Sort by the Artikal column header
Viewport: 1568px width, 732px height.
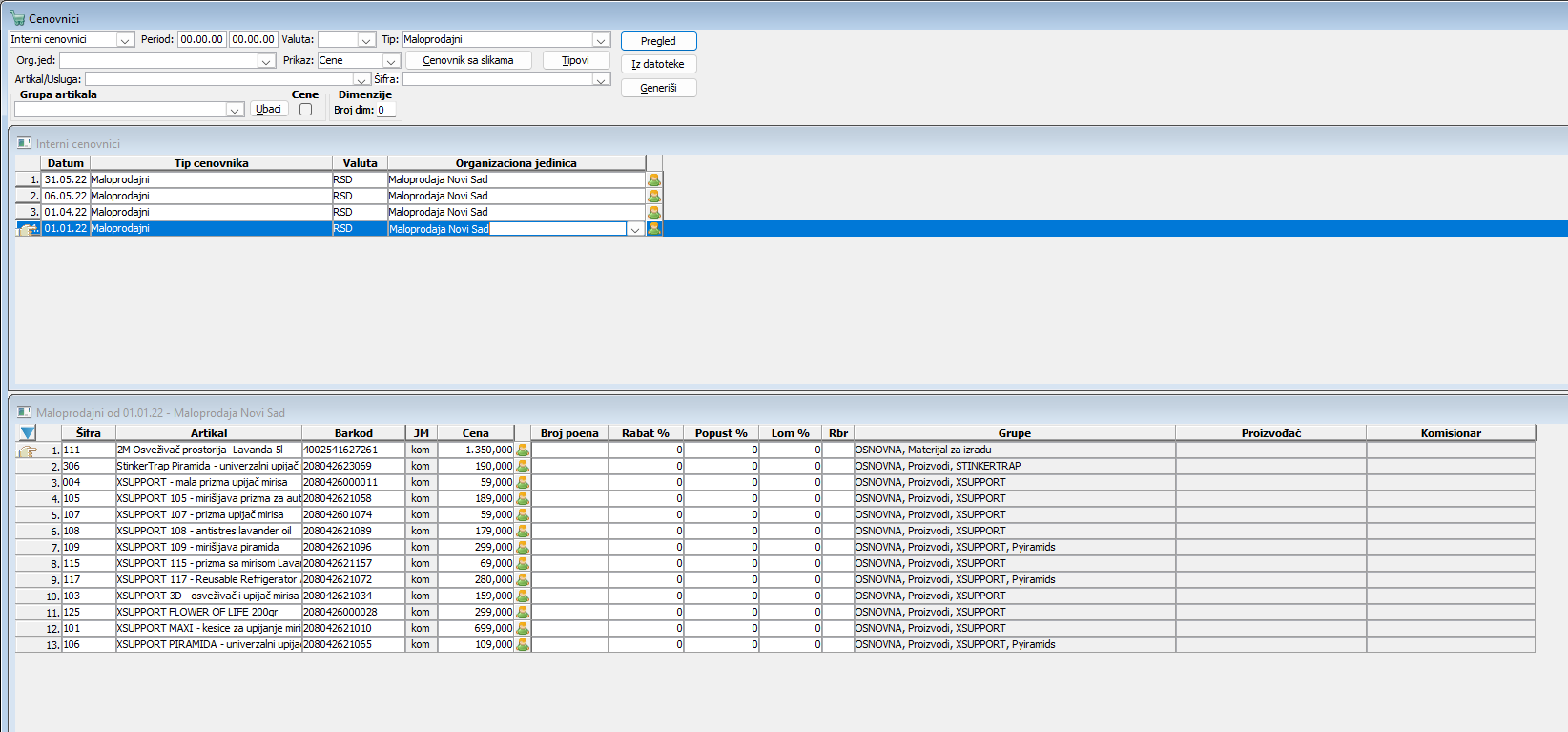(x=209, y=433)
